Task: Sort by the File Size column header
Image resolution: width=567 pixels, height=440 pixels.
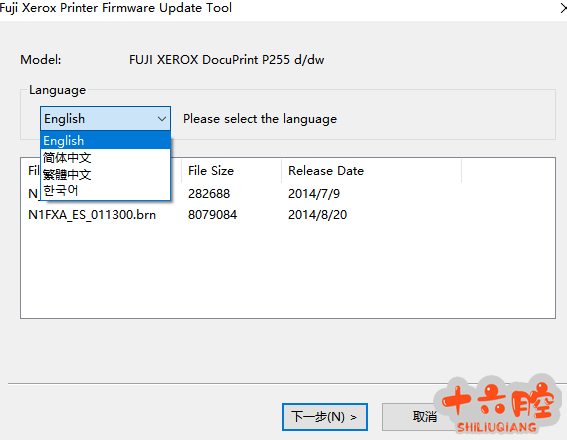Action: pyautogui.click(x=231, y=171)
